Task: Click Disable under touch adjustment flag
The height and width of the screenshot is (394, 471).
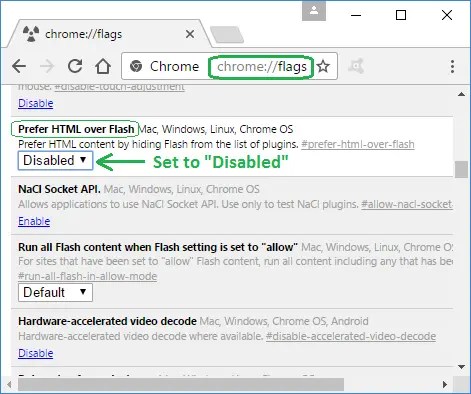Action: [36, 103]
